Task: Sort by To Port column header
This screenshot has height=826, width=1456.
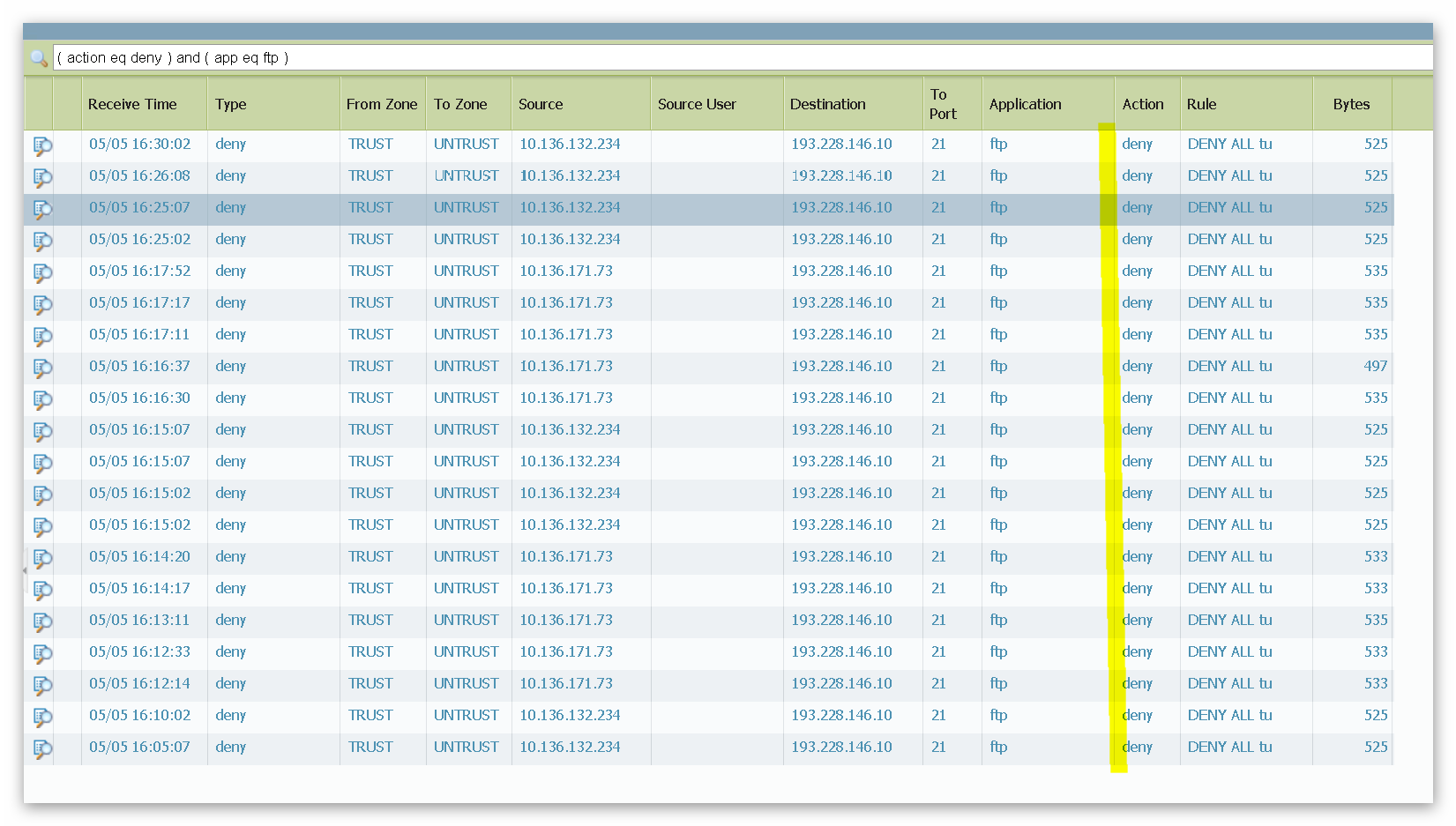Action: [952, 104]
